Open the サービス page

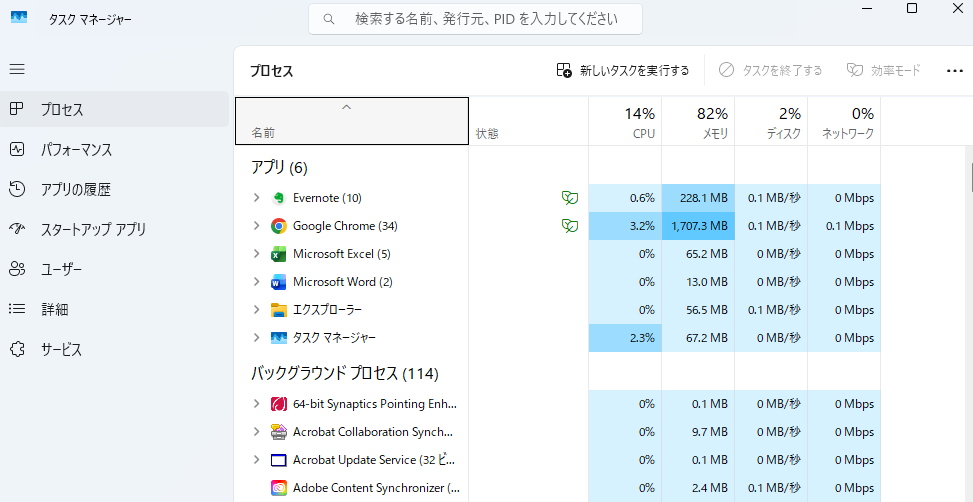(x=115, y=349)
